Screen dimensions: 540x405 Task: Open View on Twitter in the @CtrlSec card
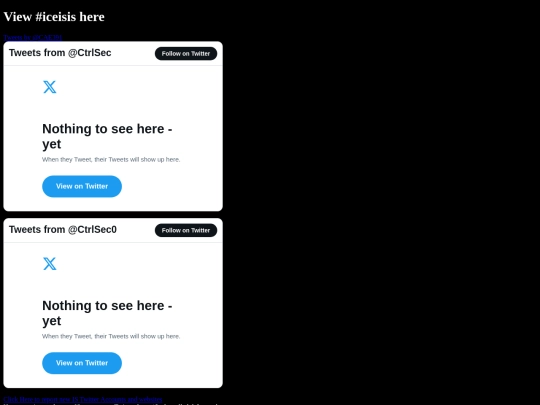pos(82,186)
